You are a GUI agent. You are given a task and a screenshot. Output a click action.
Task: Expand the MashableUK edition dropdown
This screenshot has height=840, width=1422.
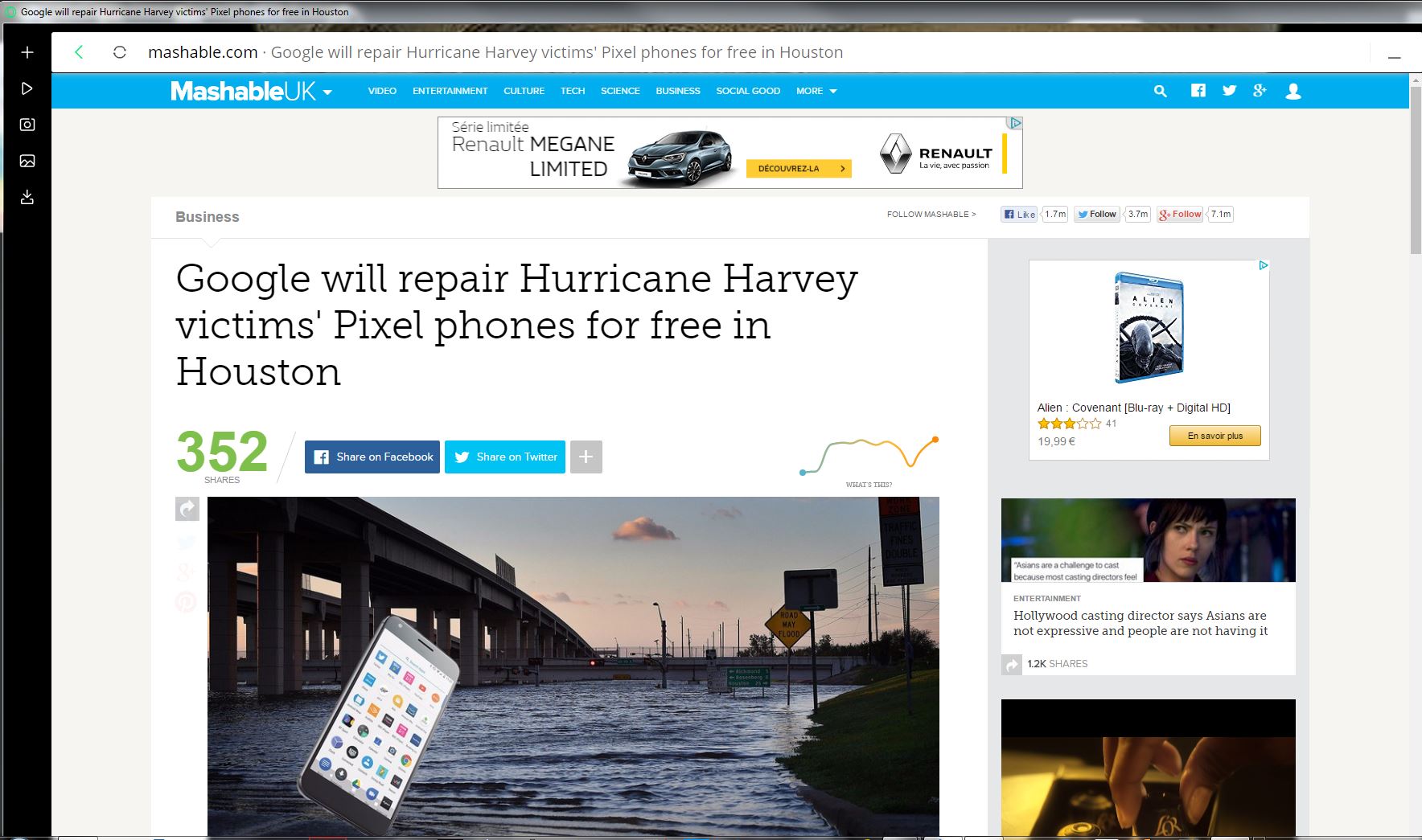point(327,92)
